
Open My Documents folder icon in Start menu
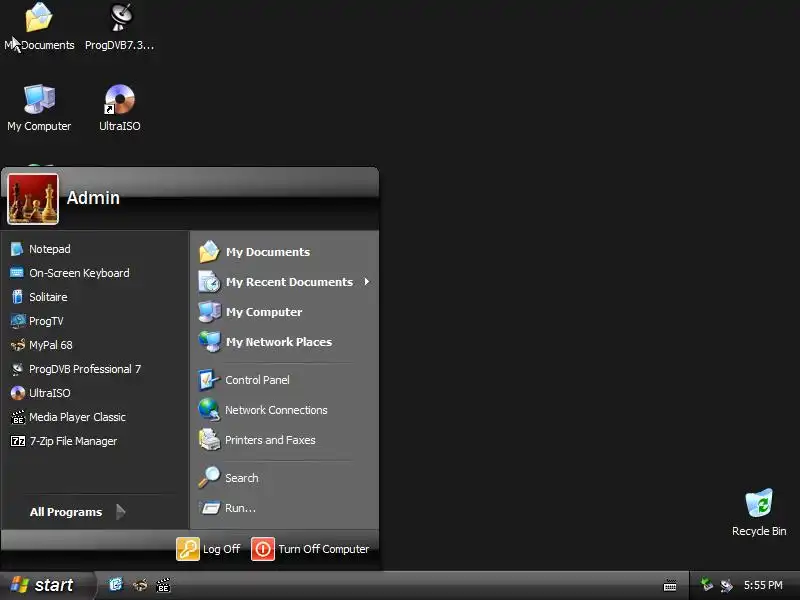[209, 252]
